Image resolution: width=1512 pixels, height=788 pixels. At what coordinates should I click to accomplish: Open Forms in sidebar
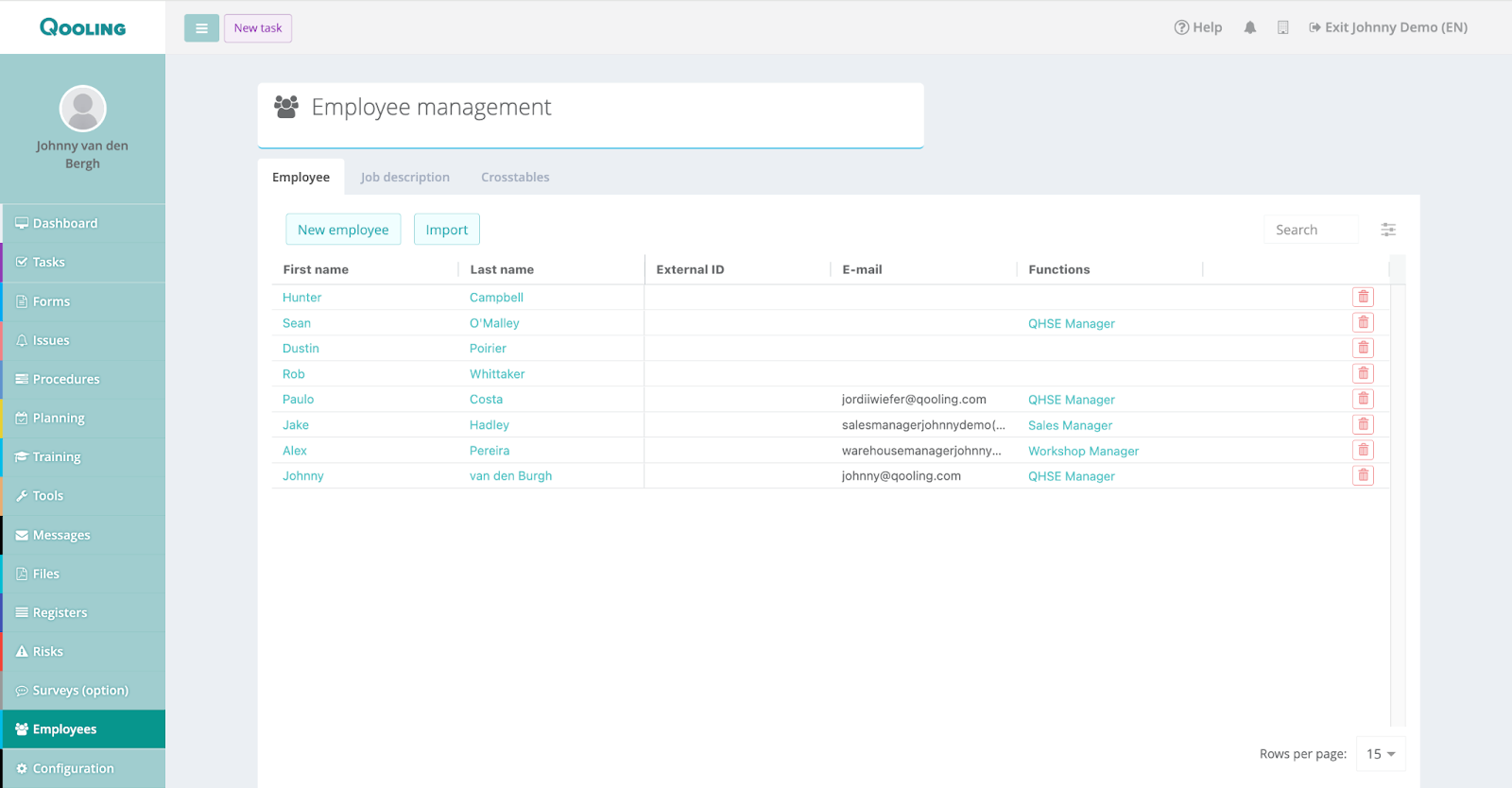pyautogui.click(x=83, y=301)
